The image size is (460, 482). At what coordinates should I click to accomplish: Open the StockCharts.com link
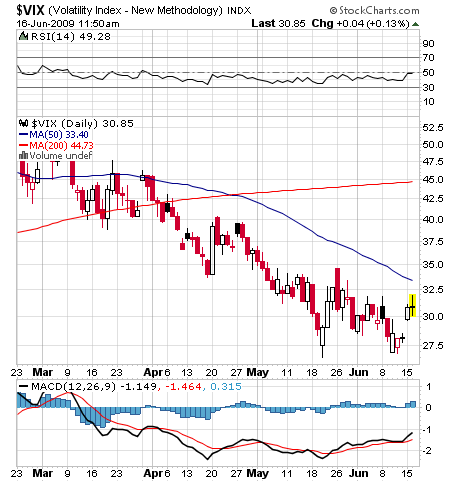[x=379, y=11]
